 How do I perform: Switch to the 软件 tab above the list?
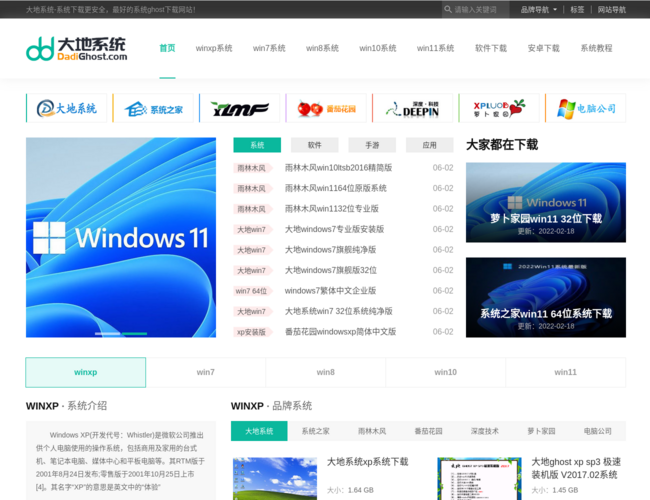[315, 145]
